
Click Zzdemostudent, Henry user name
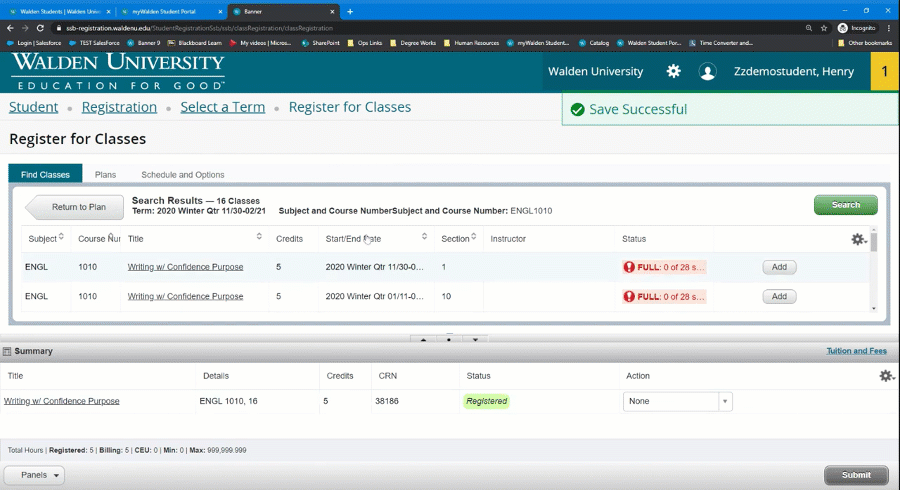point(794,72)
